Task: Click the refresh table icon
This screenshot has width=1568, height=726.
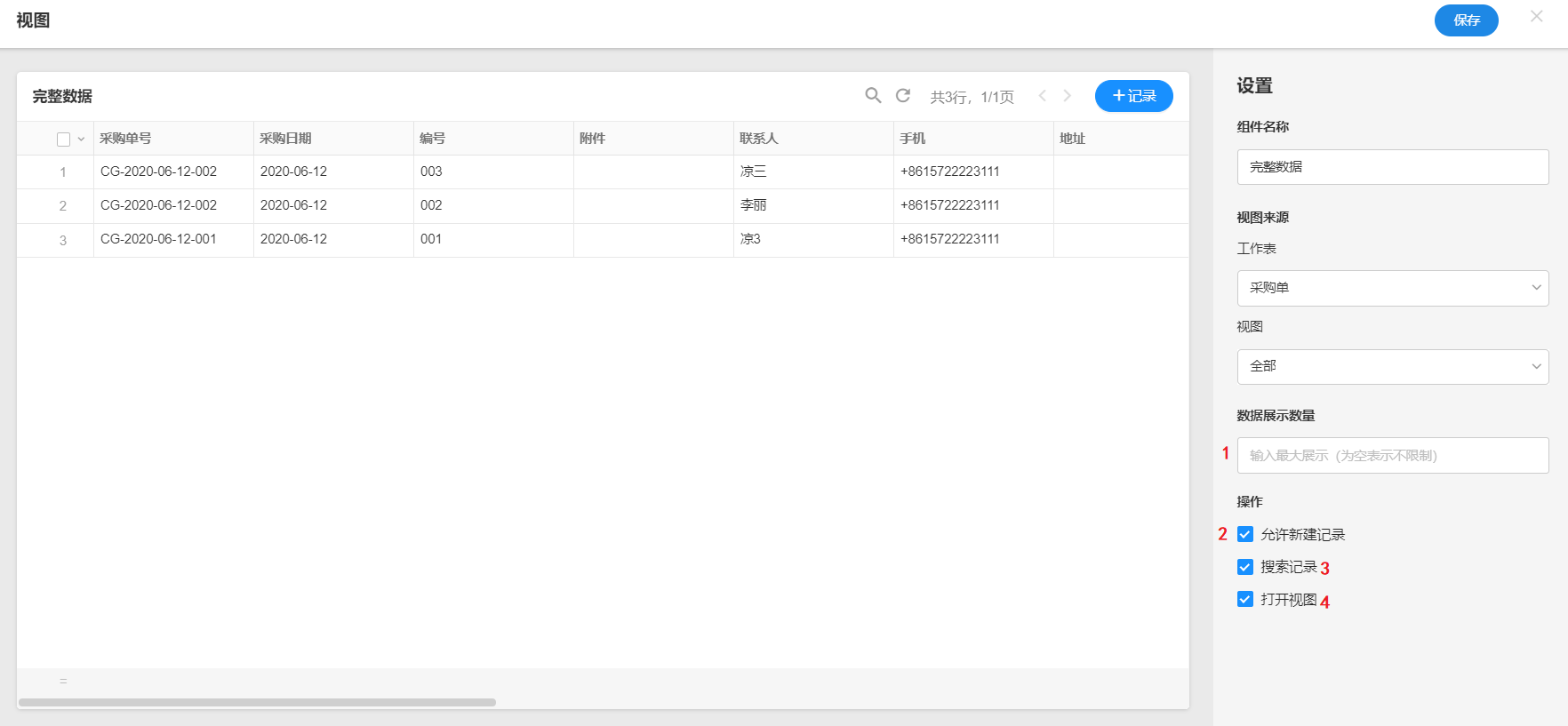Action: [x=903, y=96]
